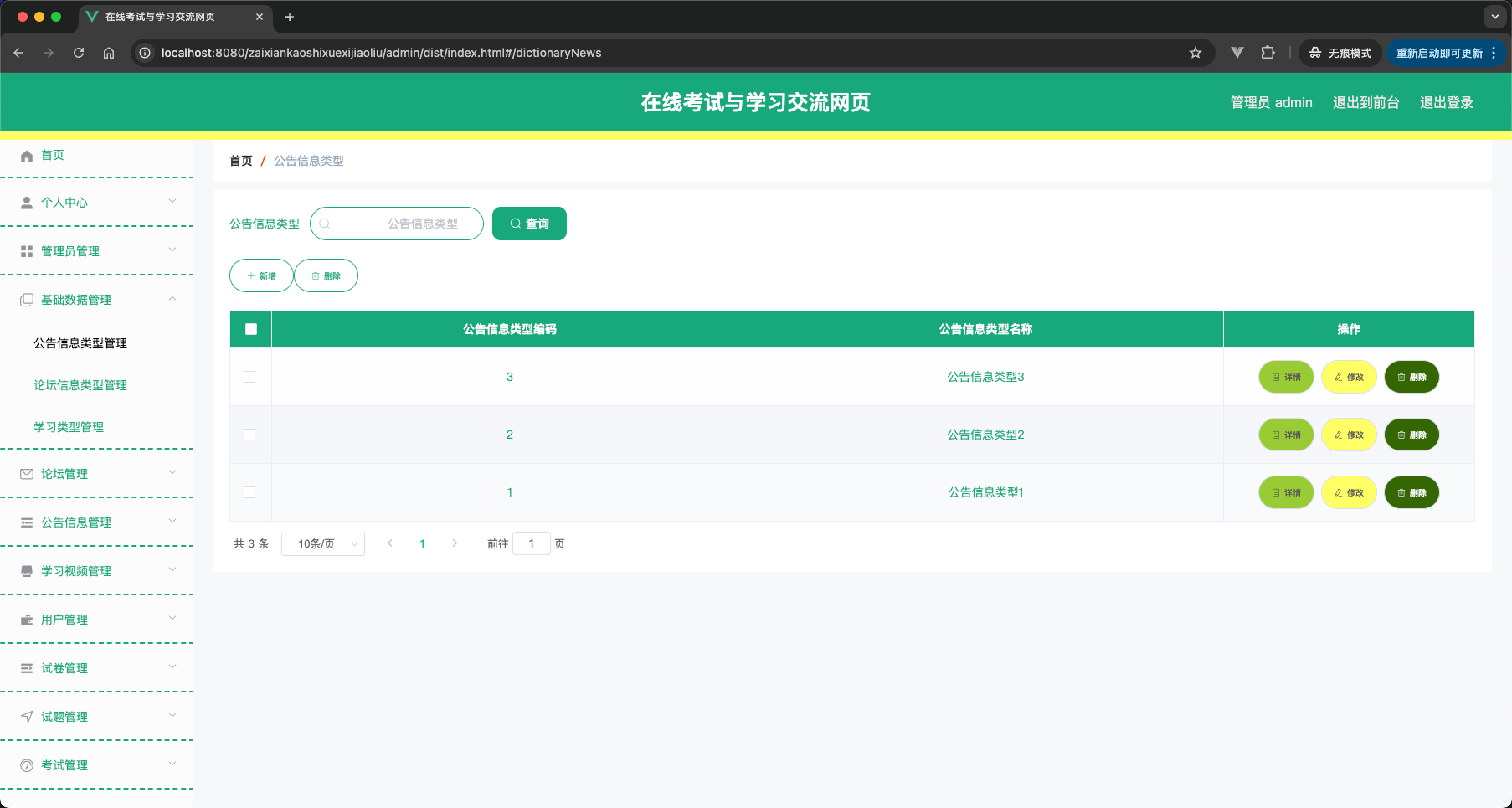The height and width of the screenshot is (808, 1512).
Task: Open the browser three-dot menu
Action: click(1494, 53)
